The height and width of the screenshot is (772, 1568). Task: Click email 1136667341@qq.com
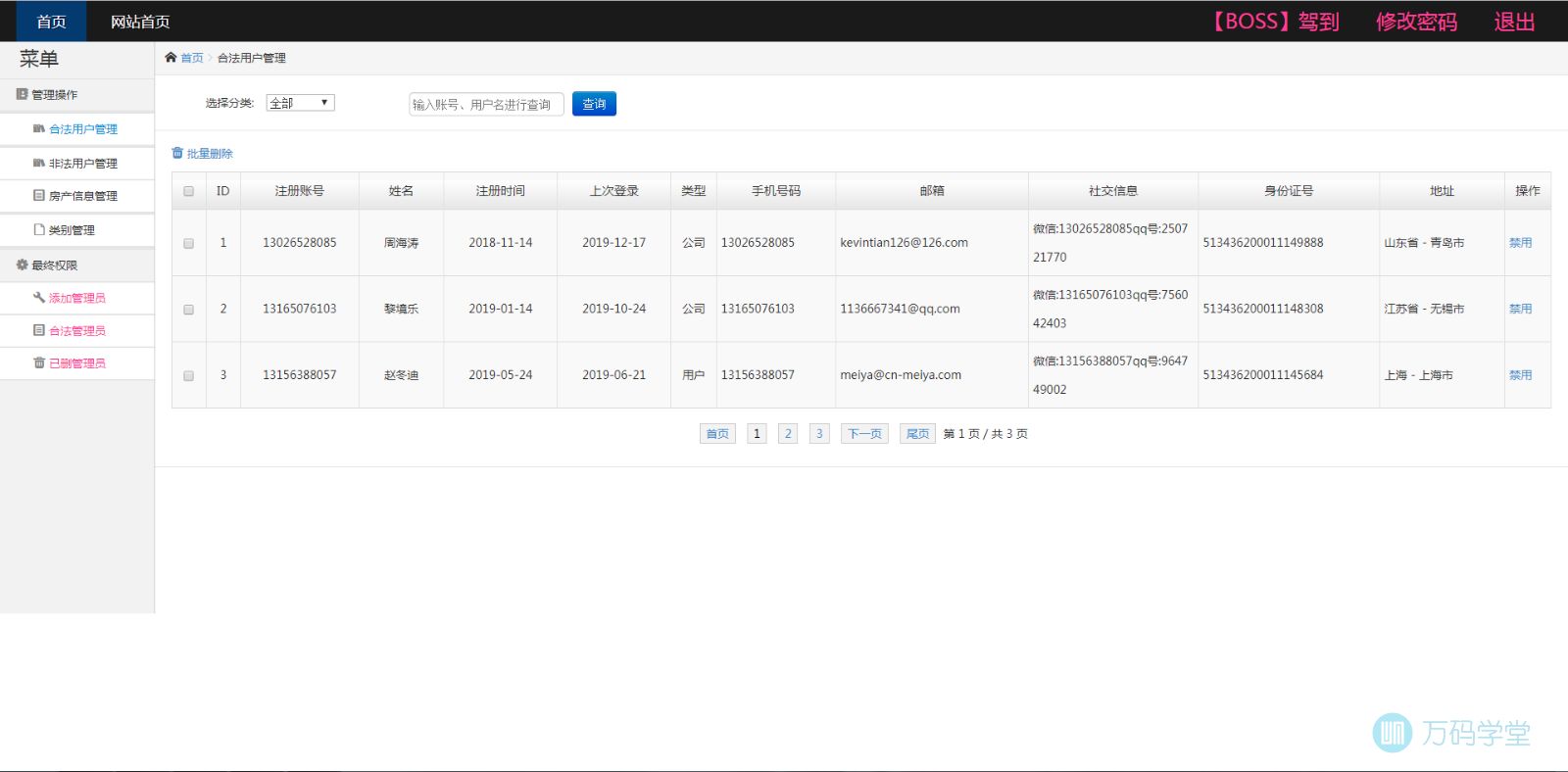(900, 309)
